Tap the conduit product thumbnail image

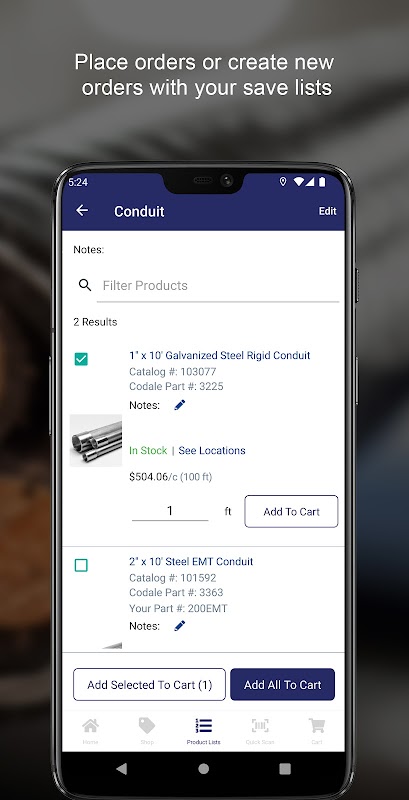96,440
